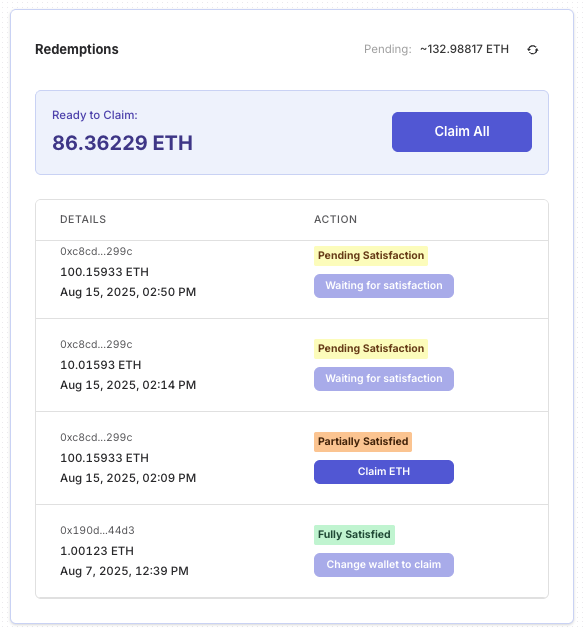Click the 1.00123 ETH redemption amount
Viewport: 586px width, 630px height.
point(97,551)
